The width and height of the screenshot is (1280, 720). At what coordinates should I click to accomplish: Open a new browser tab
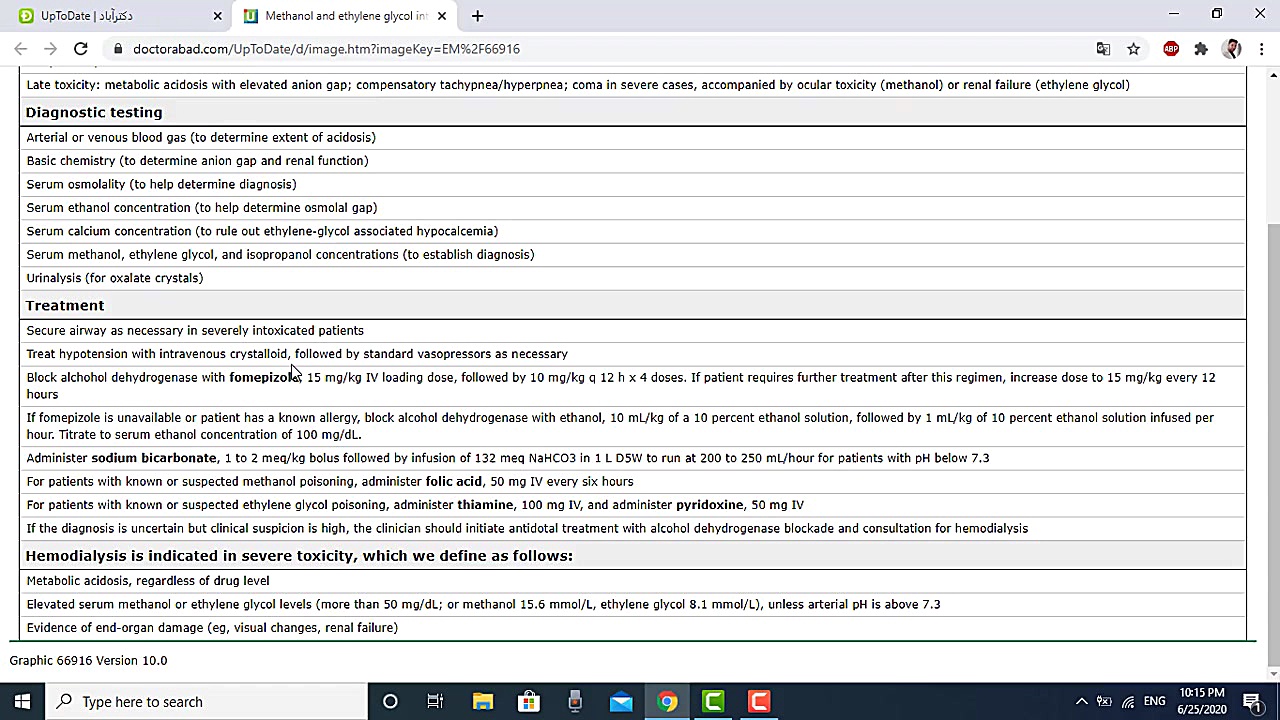(x=477, y=16)
